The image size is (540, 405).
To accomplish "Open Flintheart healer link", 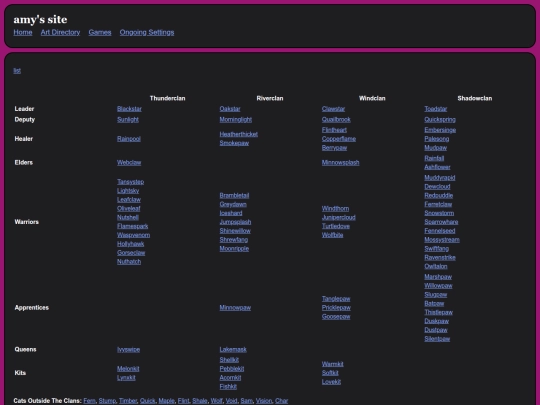I will click(334, 130).
